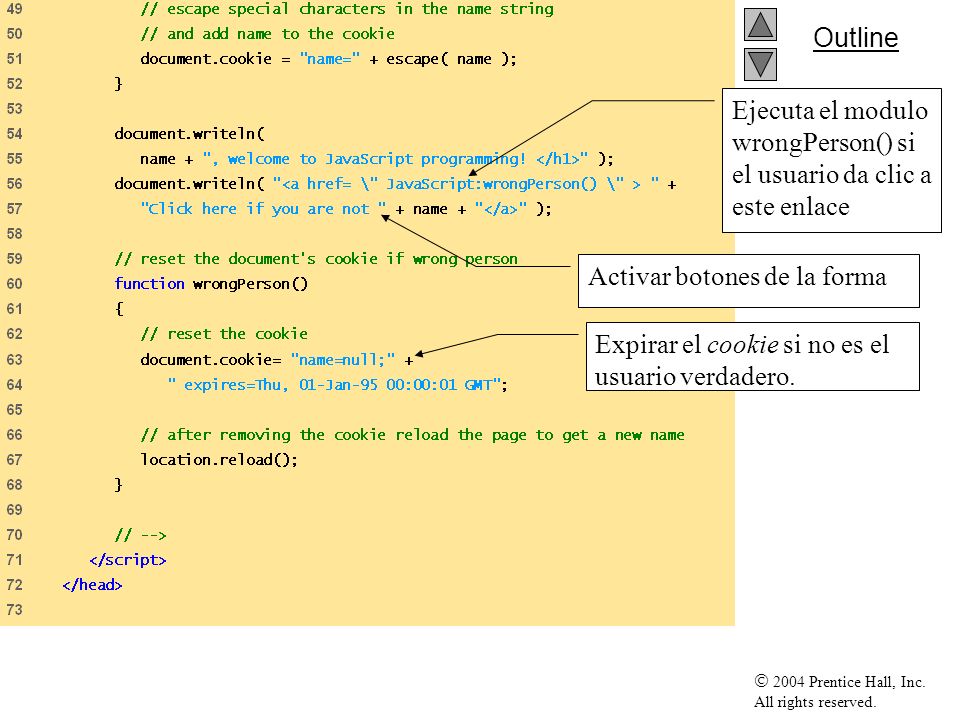Click the "// -->" comment on line 70
960x720 pixels.
click(140, 535)
